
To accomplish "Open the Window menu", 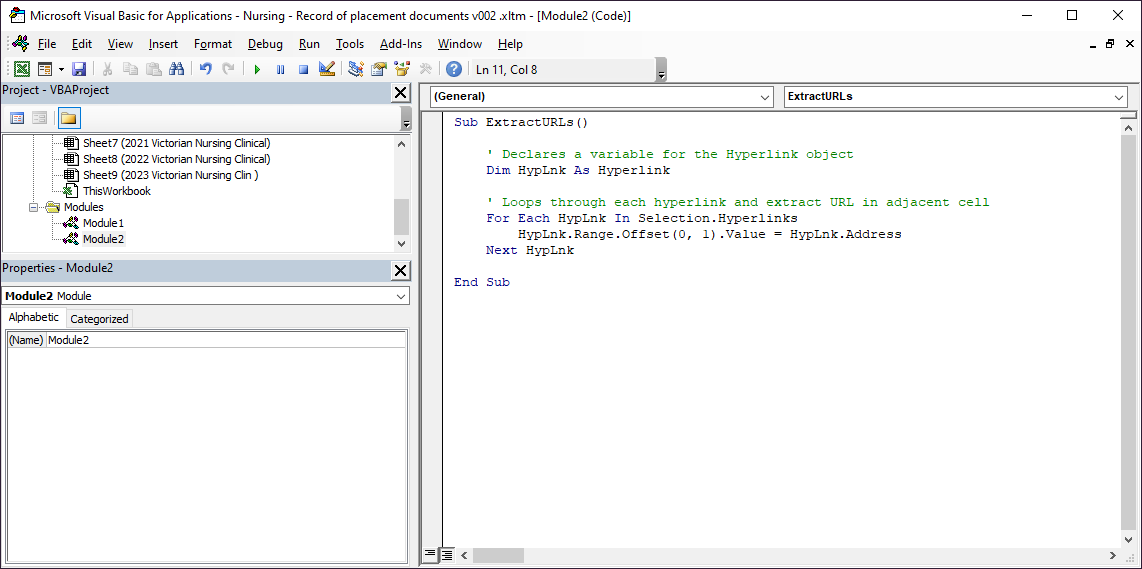I will point(460,44).
